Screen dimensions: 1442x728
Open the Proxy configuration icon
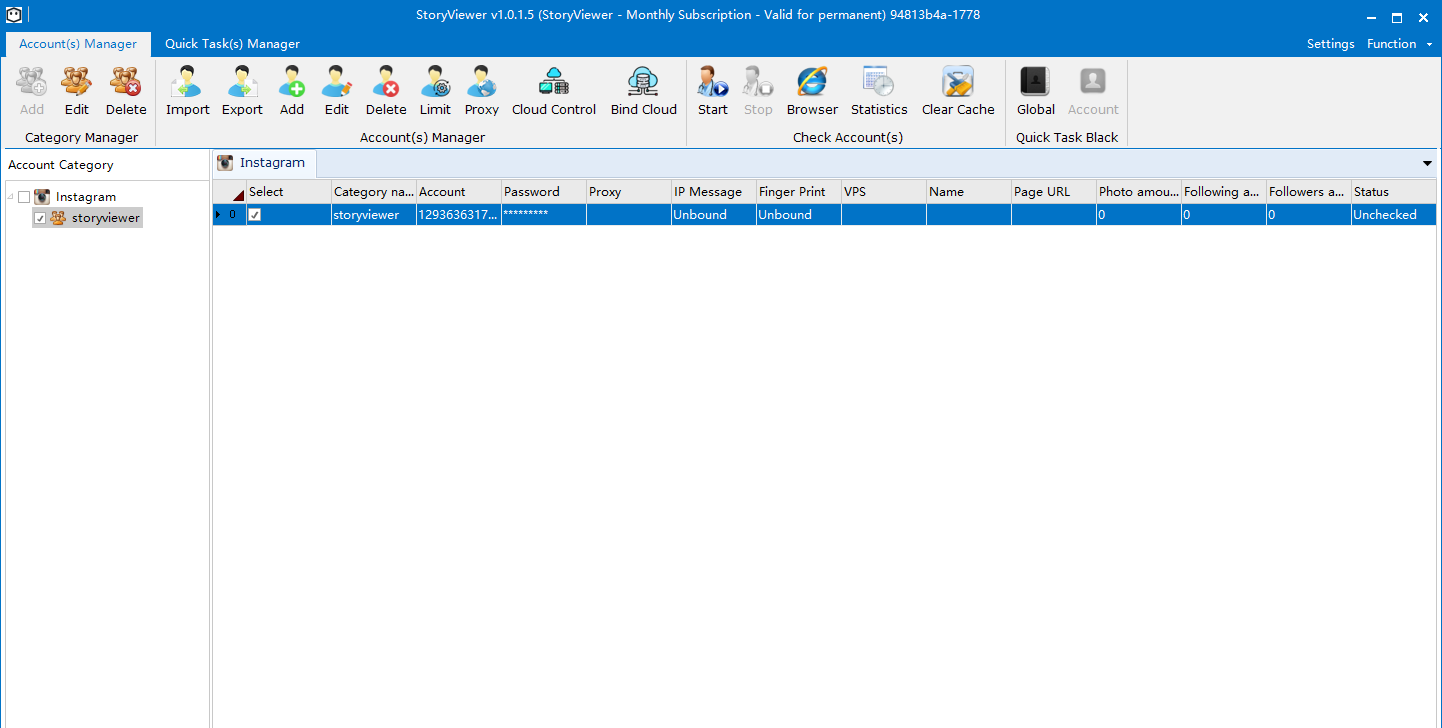pyautogui.click(x=482, y=91)
